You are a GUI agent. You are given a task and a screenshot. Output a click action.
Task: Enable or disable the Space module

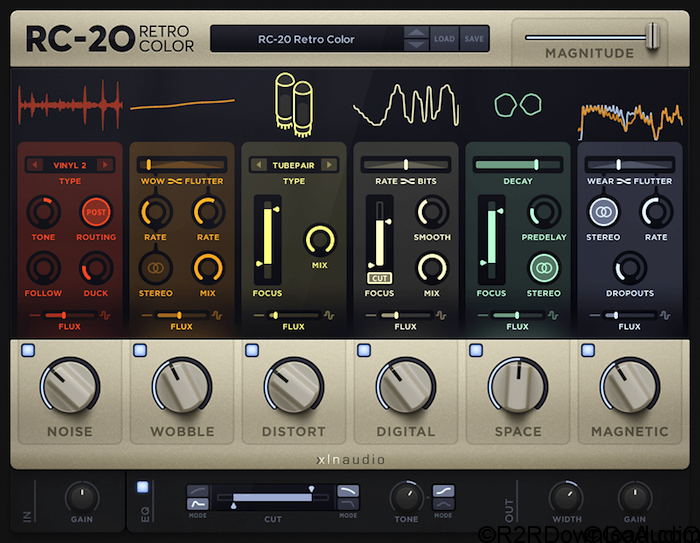click(x=476, y=351)
